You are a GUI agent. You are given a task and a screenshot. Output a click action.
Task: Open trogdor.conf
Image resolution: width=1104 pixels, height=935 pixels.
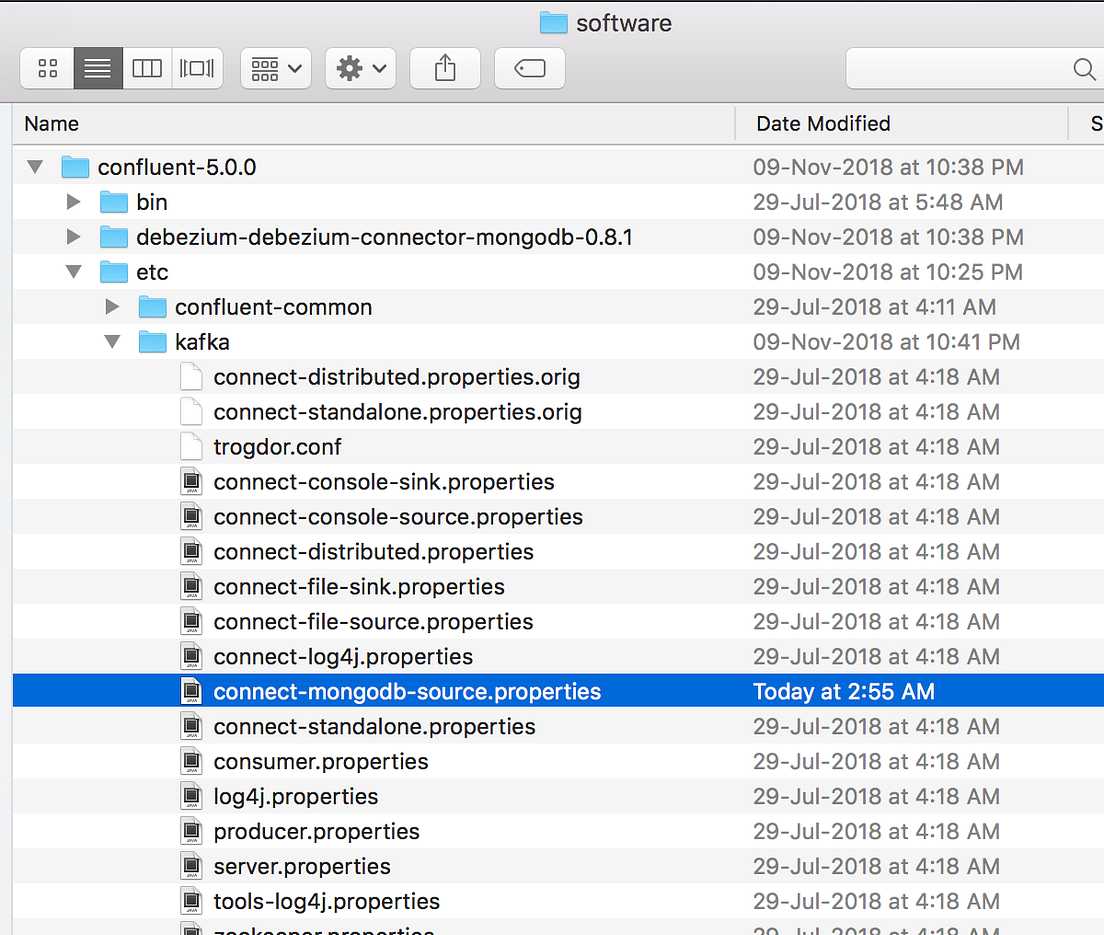[277, 446]
